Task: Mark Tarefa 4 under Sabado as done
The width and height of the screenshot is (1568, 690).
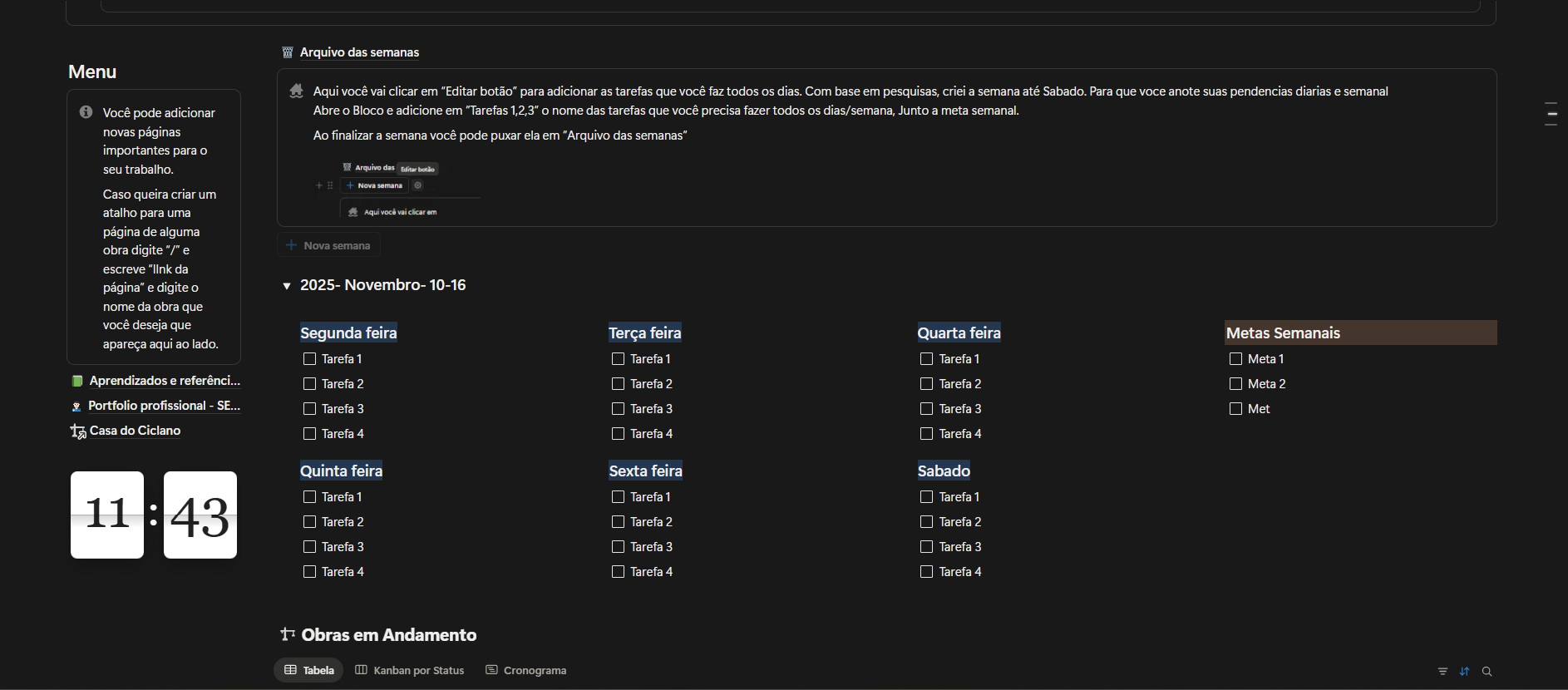Action: 926,572
